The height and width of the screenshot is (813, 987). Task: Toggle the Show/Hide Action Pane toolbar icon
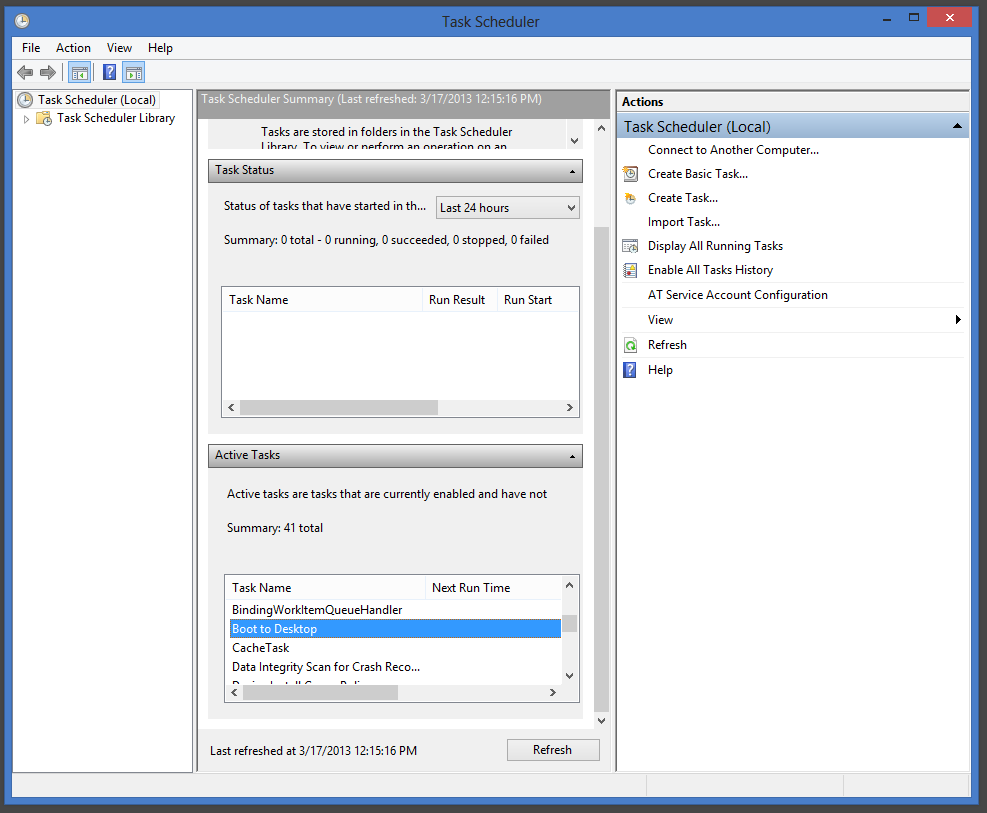133,72
